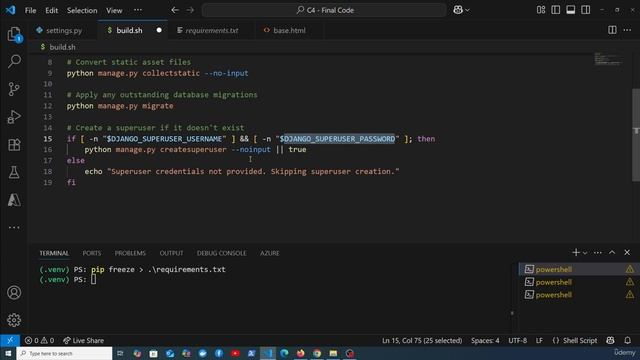This screenshot has height=360, width=640.
Task: Open the File menu
Action: [31, 10]
